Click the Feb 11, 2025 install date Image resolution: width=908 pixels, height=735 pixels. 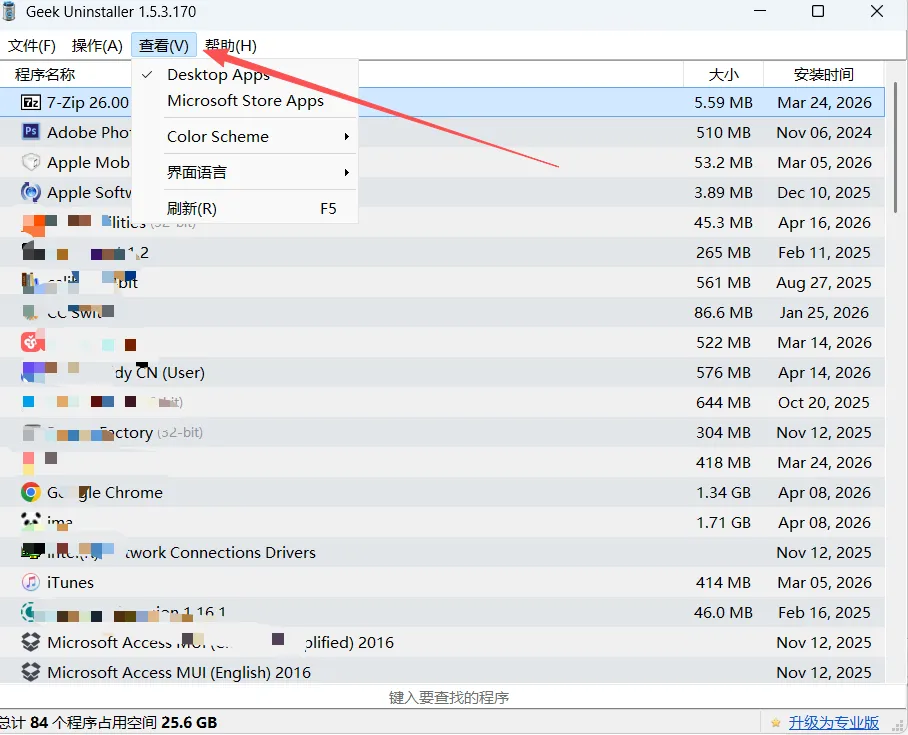coord(823,253)
